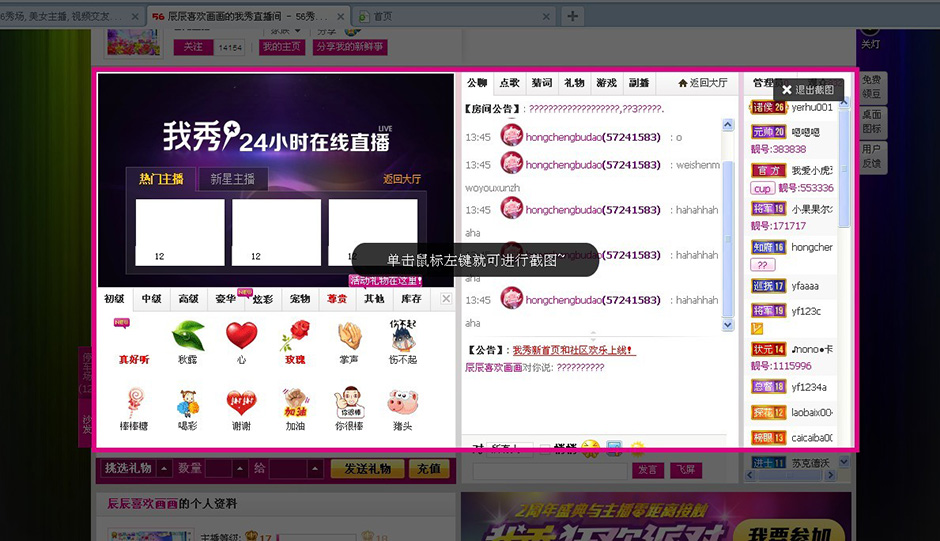Click the yellow badge under yf123c
The height and width of the screenshot is (541, 940).
(757, 329)
